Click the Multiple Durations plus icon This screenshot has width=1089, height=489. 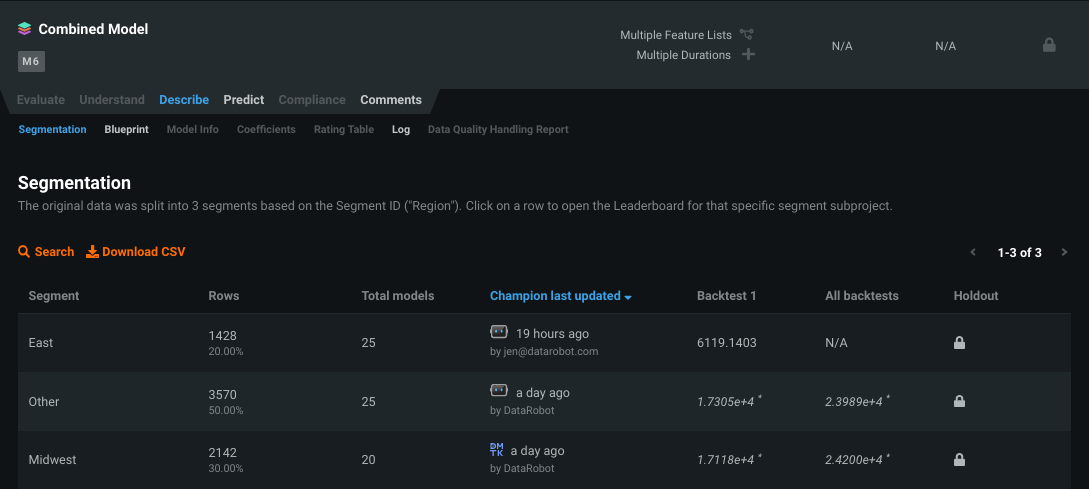click(x=748, y=54)
